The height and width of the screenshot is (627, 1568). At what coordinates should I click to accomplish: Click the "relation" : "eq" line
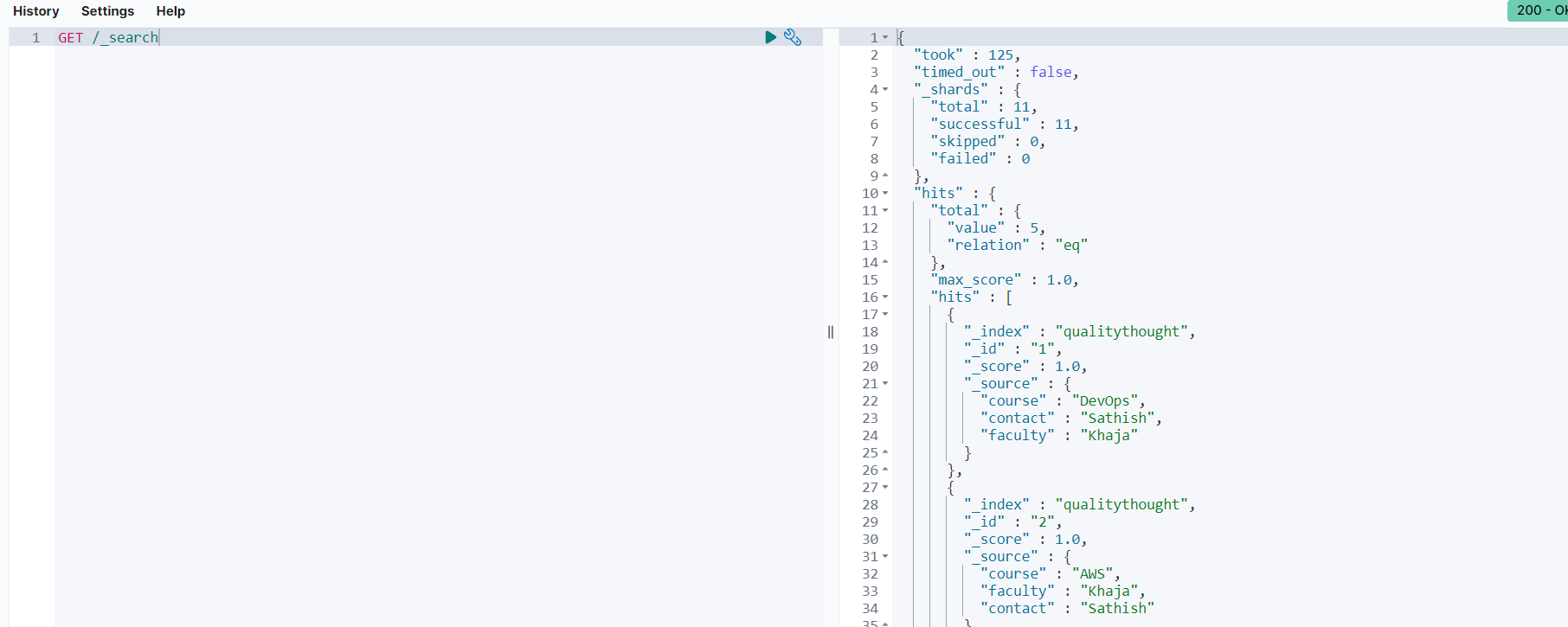click(1017, 245)
